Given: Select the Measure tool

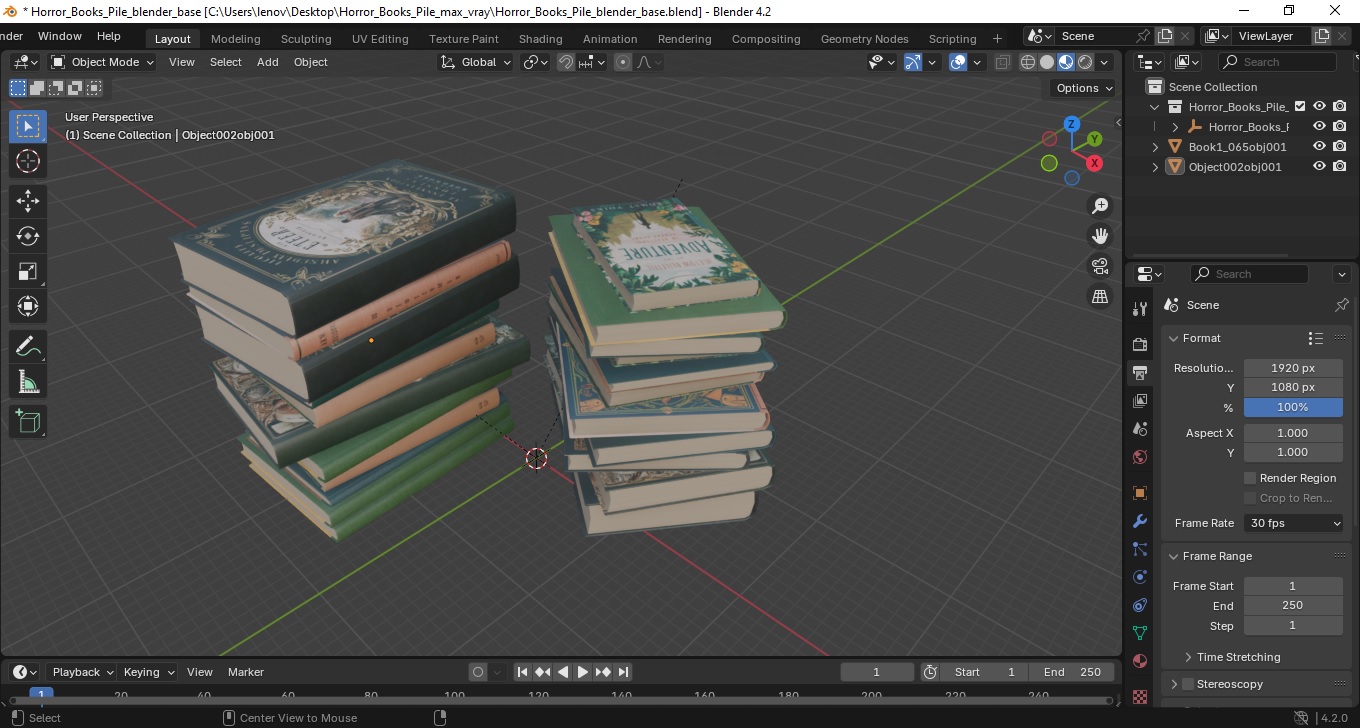Looking at the screenshot, I should click(28, 382).
